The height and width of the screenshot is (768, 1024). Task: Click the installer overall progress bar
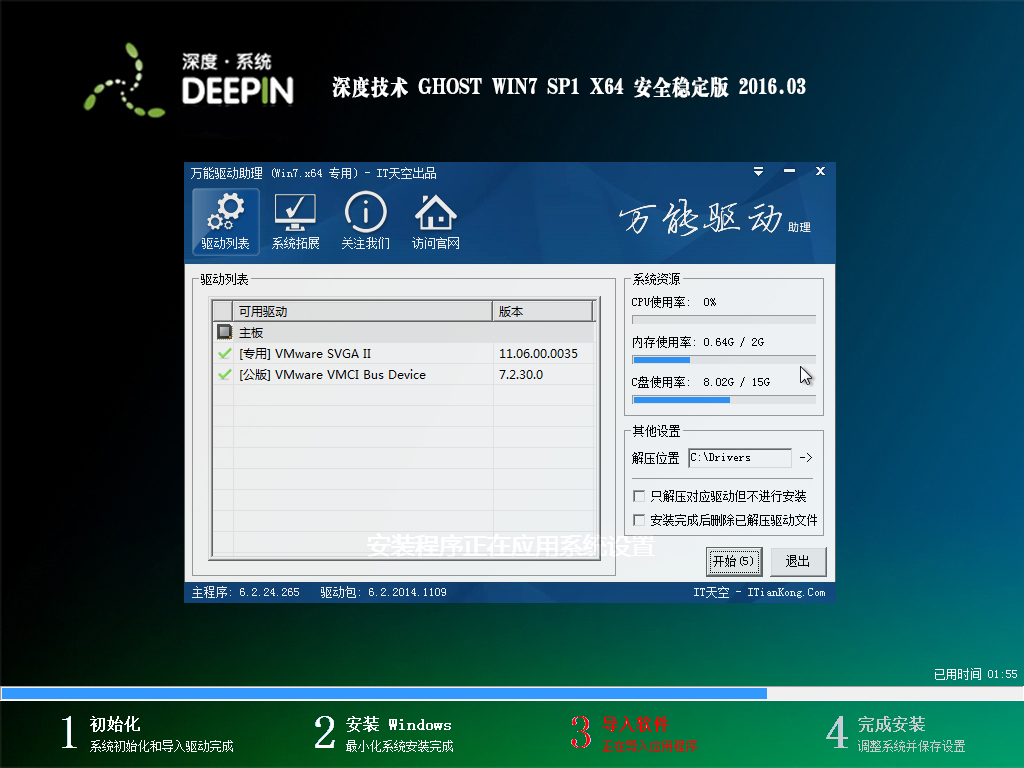[x=512, y=693]
